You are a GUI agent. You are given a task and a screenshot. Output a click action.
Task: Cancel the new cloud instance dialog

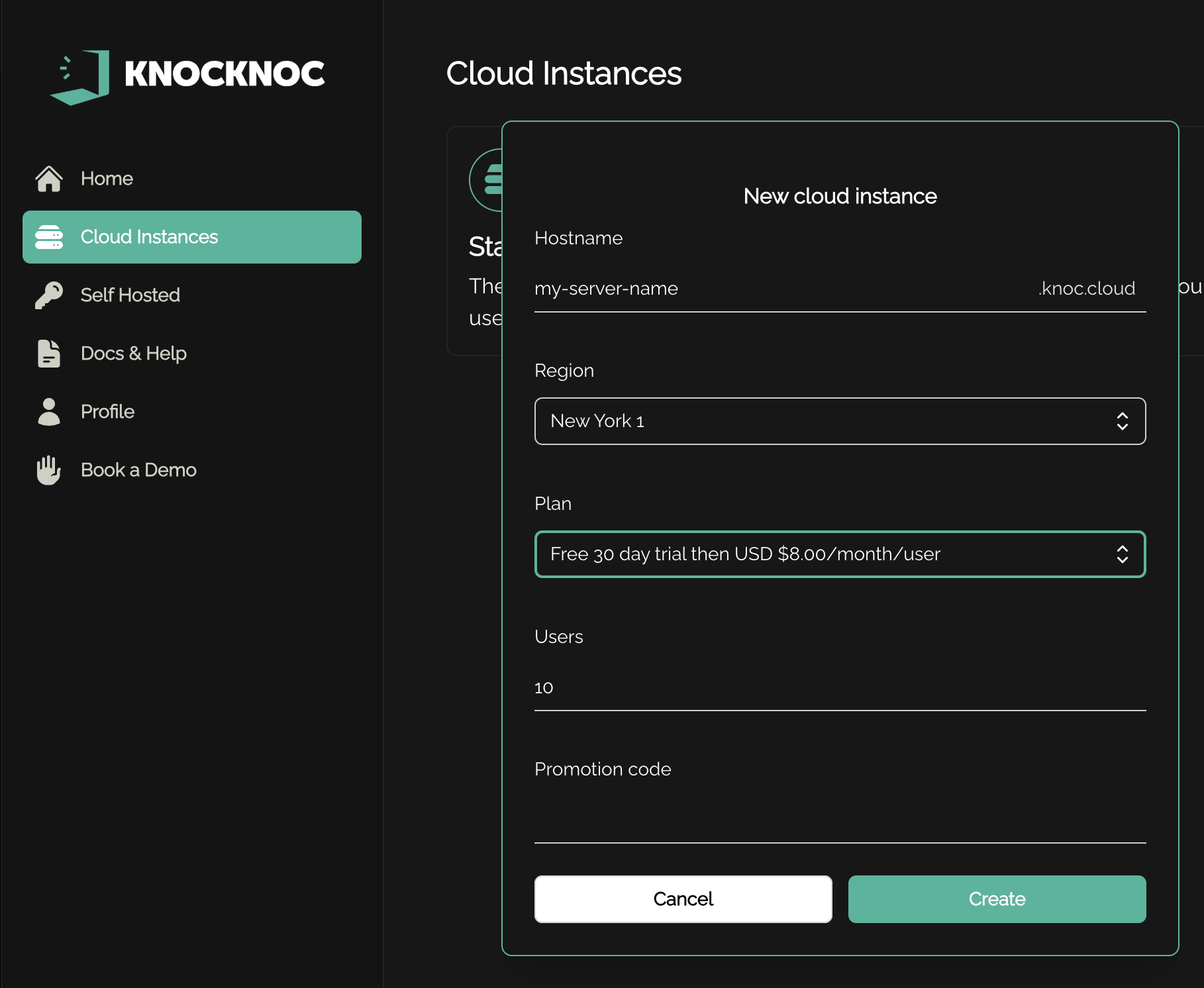(683, 899)
